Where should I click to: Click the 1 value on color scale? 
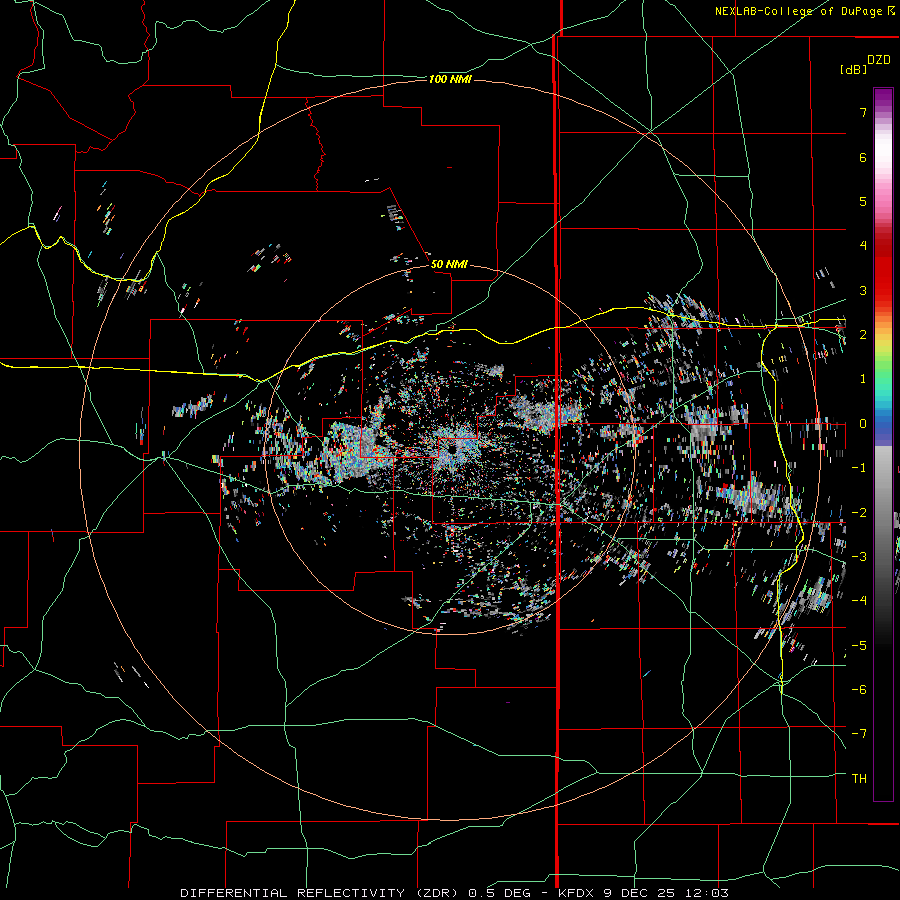click(863, 379)
